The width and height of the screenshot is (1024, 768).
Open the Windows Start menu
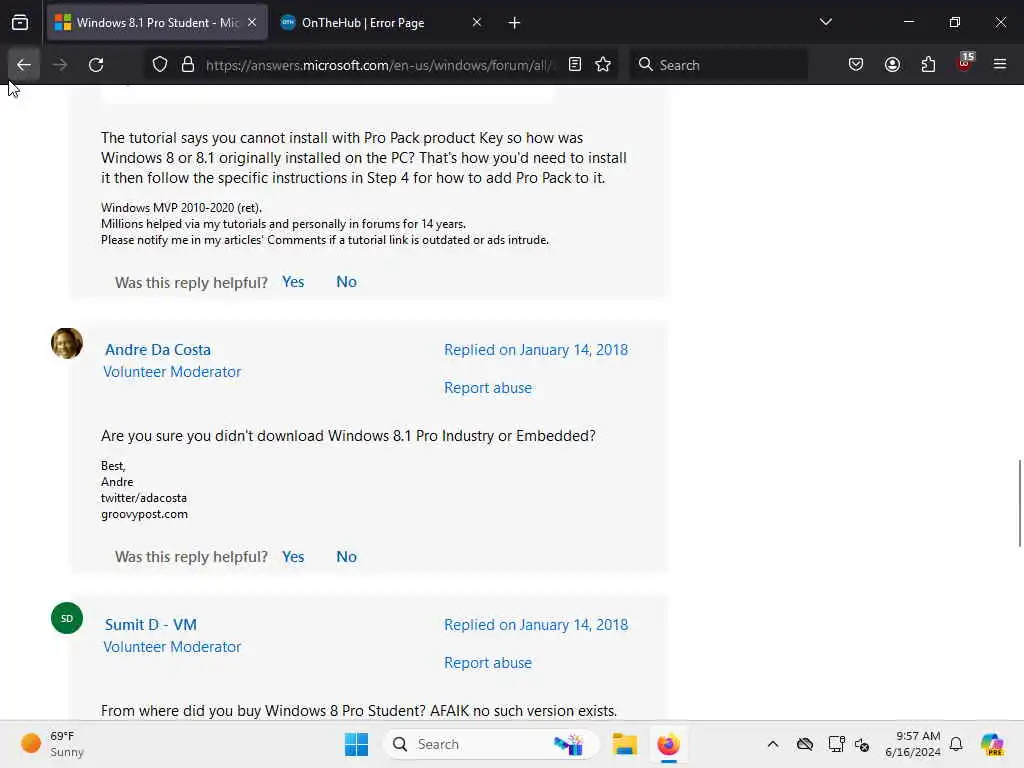click(x=357, y=744)
